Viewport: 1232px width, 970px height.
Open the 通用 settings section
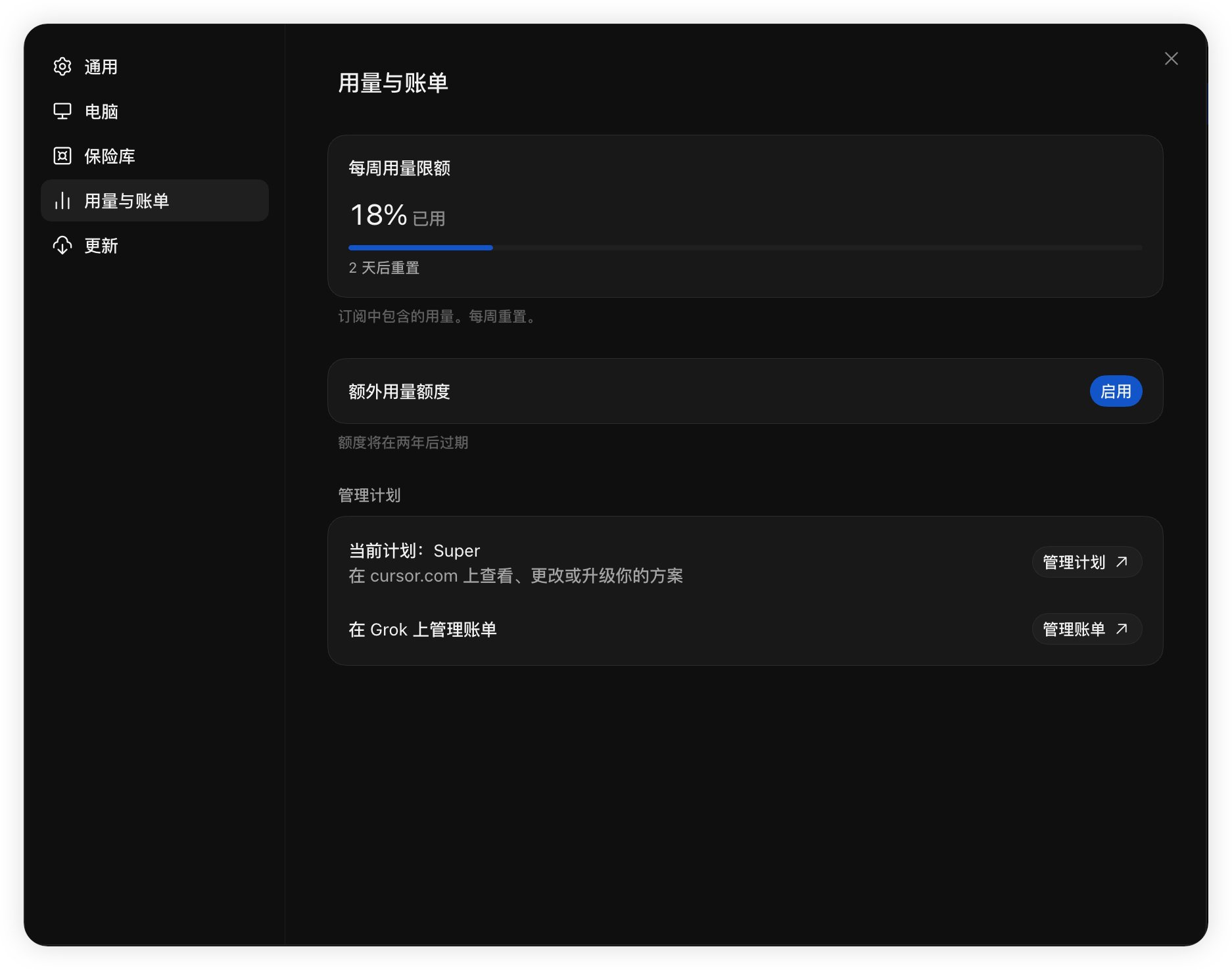pyautogui.click(x=154, y=66)
